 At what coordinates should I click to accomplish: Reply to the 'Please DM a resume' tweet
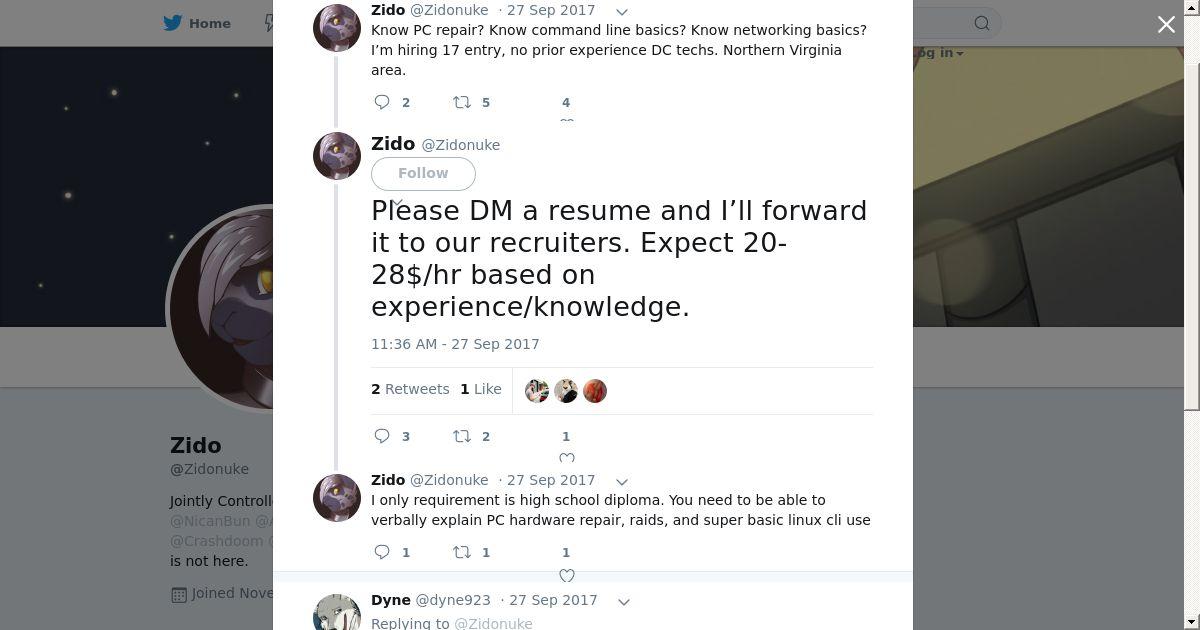click(382, 436)
